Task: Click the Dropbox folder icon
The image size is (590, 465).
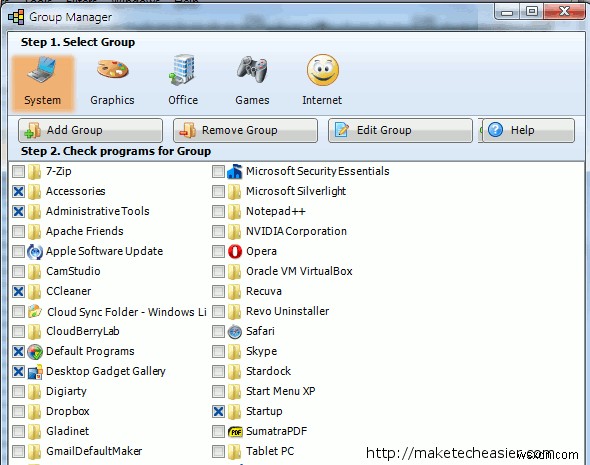Action: coord(34,412)
